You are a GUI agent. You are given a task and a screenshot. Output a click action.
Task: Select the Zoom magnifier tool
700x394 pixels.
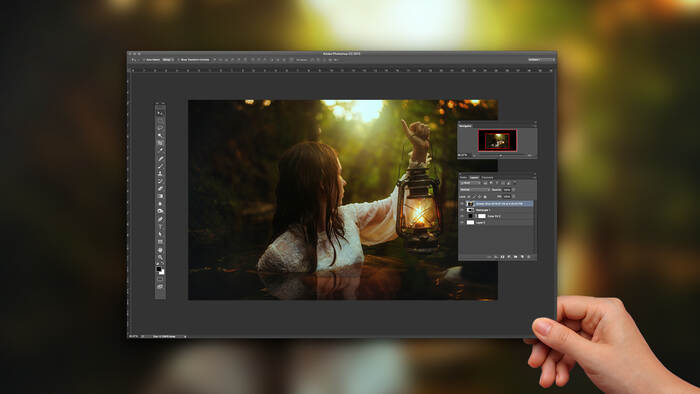tap(160, 257)
